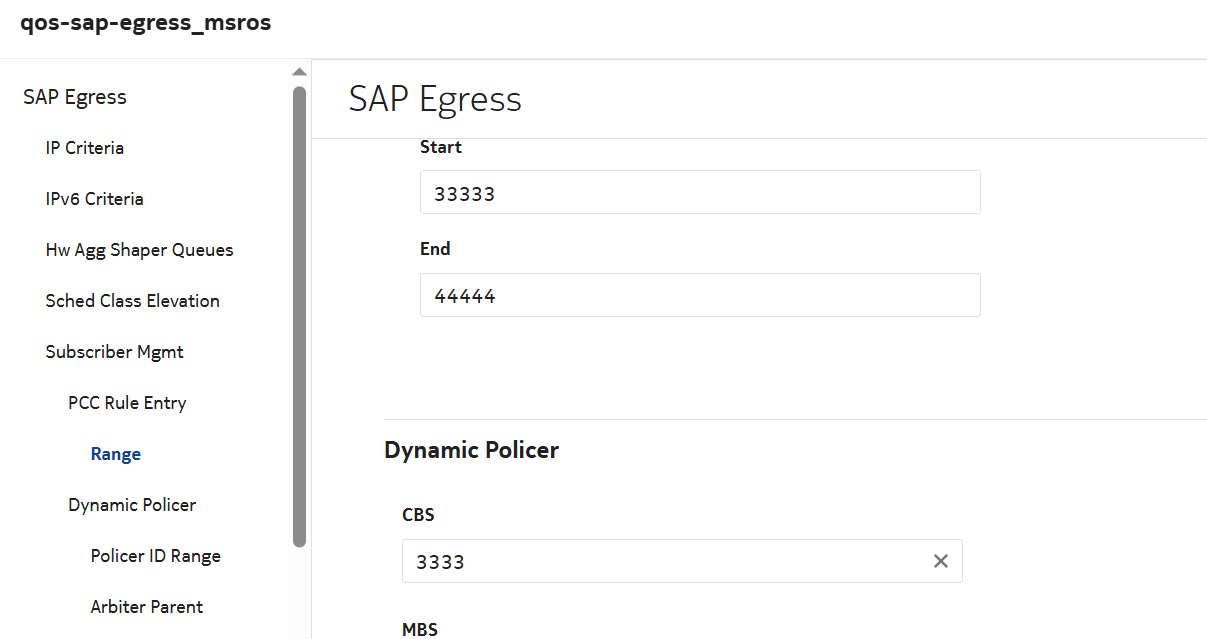Expand PCC Rule Entry in the sidebar
The width and height of the screenshot is (1207, 639).
click(x=127, y=403)
